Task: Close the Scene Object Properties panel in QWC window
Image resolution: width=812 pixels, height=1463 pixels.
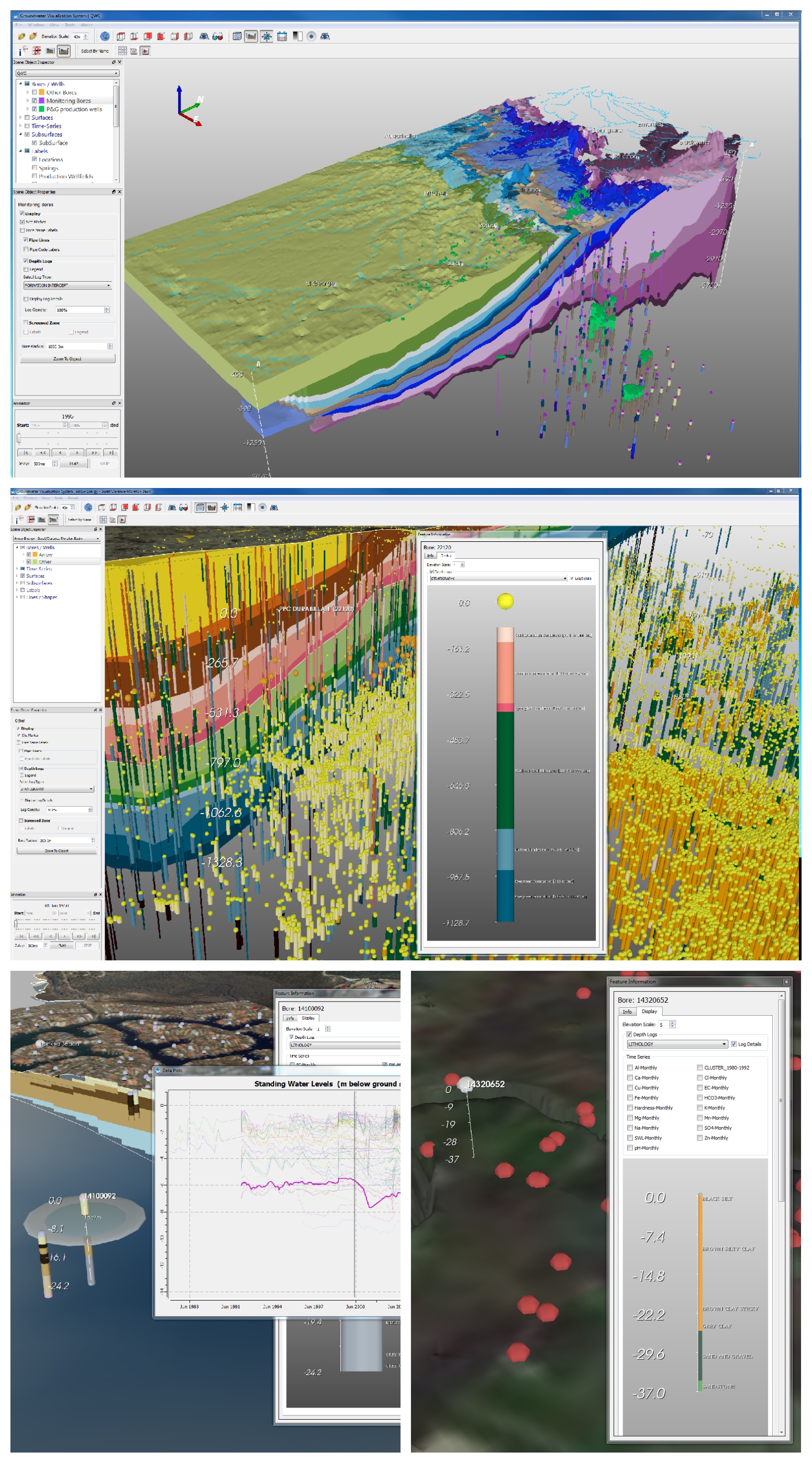Action: click(x=119, y=192)
